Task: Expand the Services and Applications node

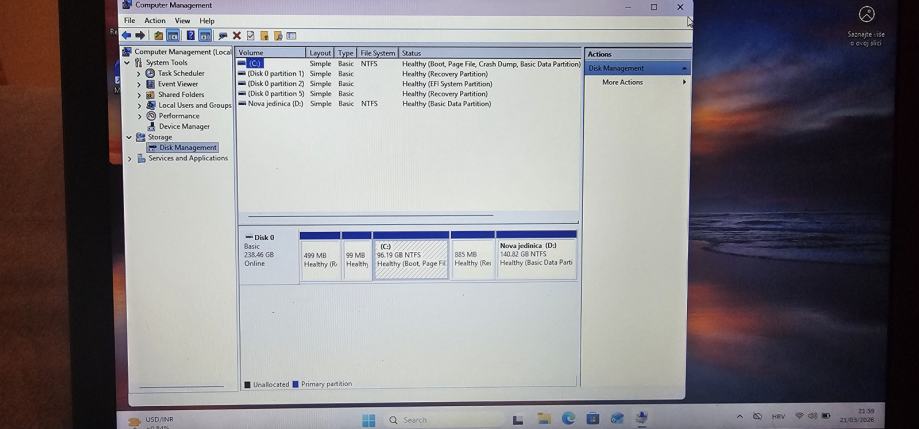Action: 130,158
